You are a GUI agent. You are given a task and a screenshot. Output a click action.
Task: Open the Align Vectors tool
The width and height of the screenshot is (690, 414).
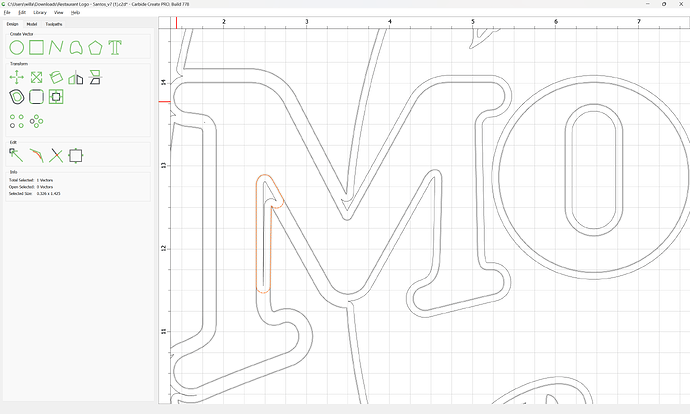point(56,97)
